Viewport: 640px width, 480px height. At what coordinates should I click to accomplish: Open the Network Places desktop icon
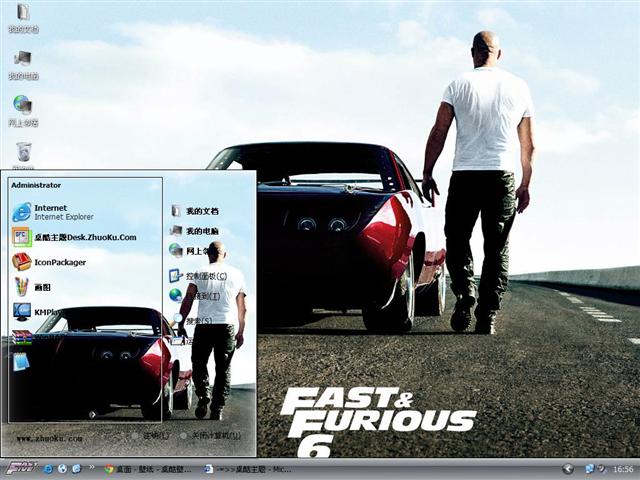pos(23,111)
